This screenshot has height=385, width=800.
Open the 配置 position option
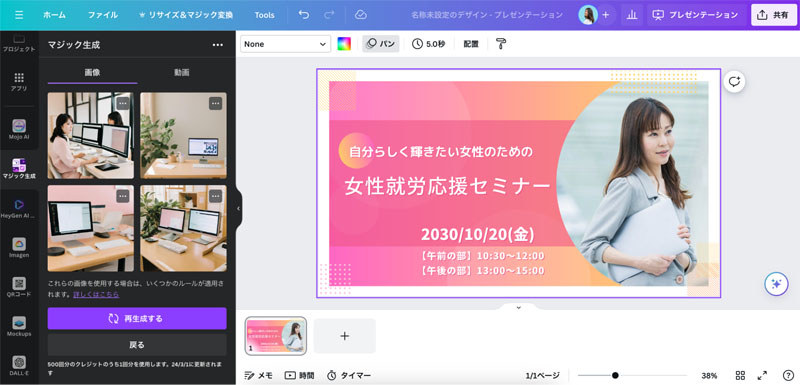point(471,44)
